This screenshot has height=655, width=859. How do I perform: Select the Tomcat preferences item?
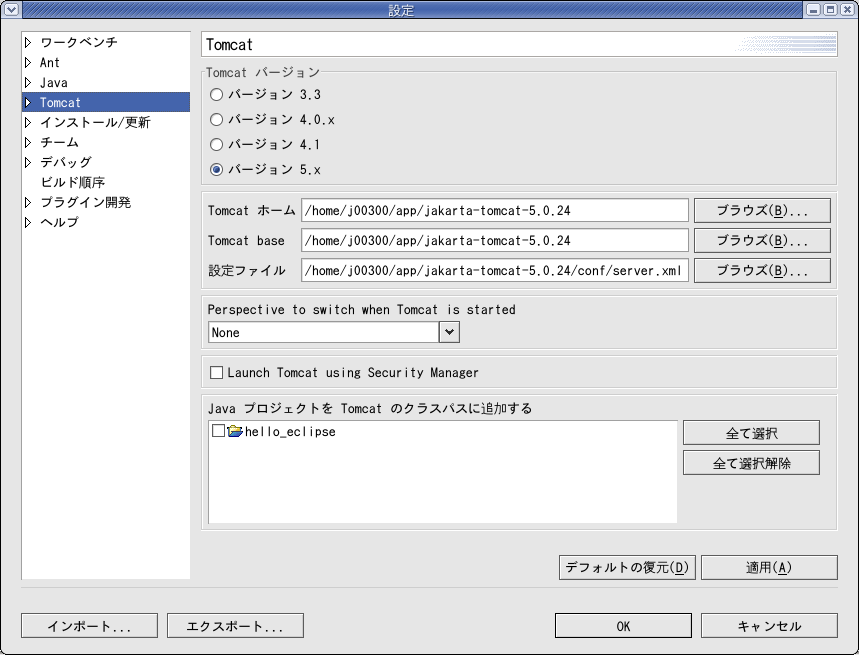(60, 102)
